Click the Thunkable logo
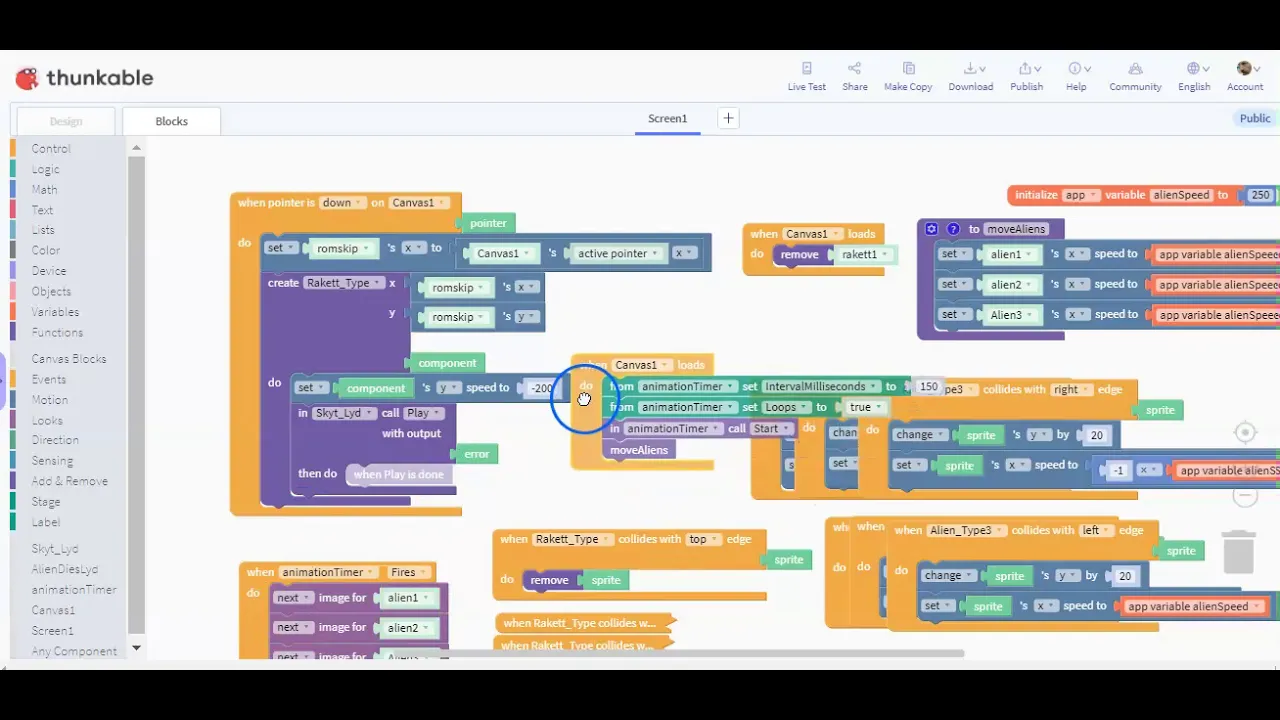This screenshot has width=1280, height=720. click(84, 78)
